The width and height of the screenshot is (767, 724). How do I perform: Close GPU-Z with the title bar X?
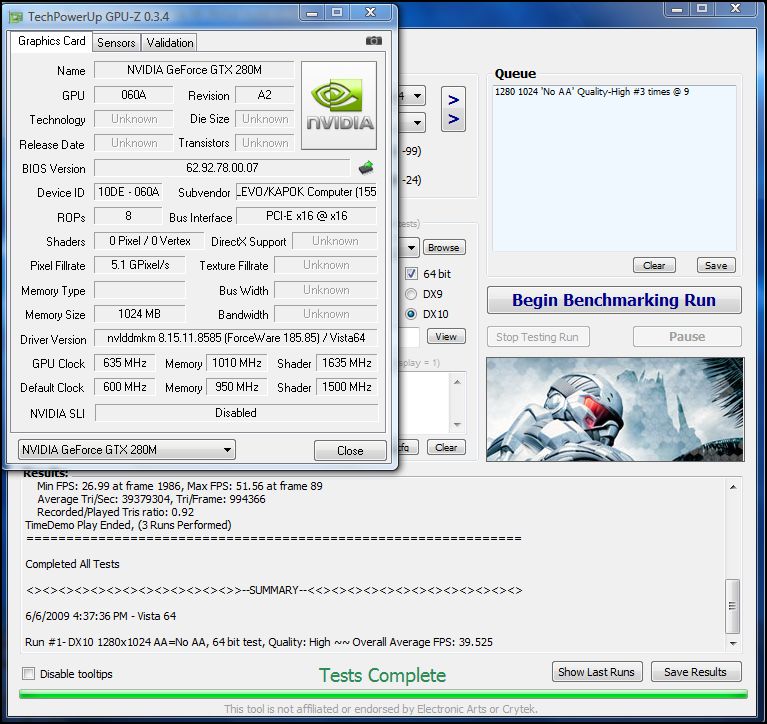click(371, 13)
